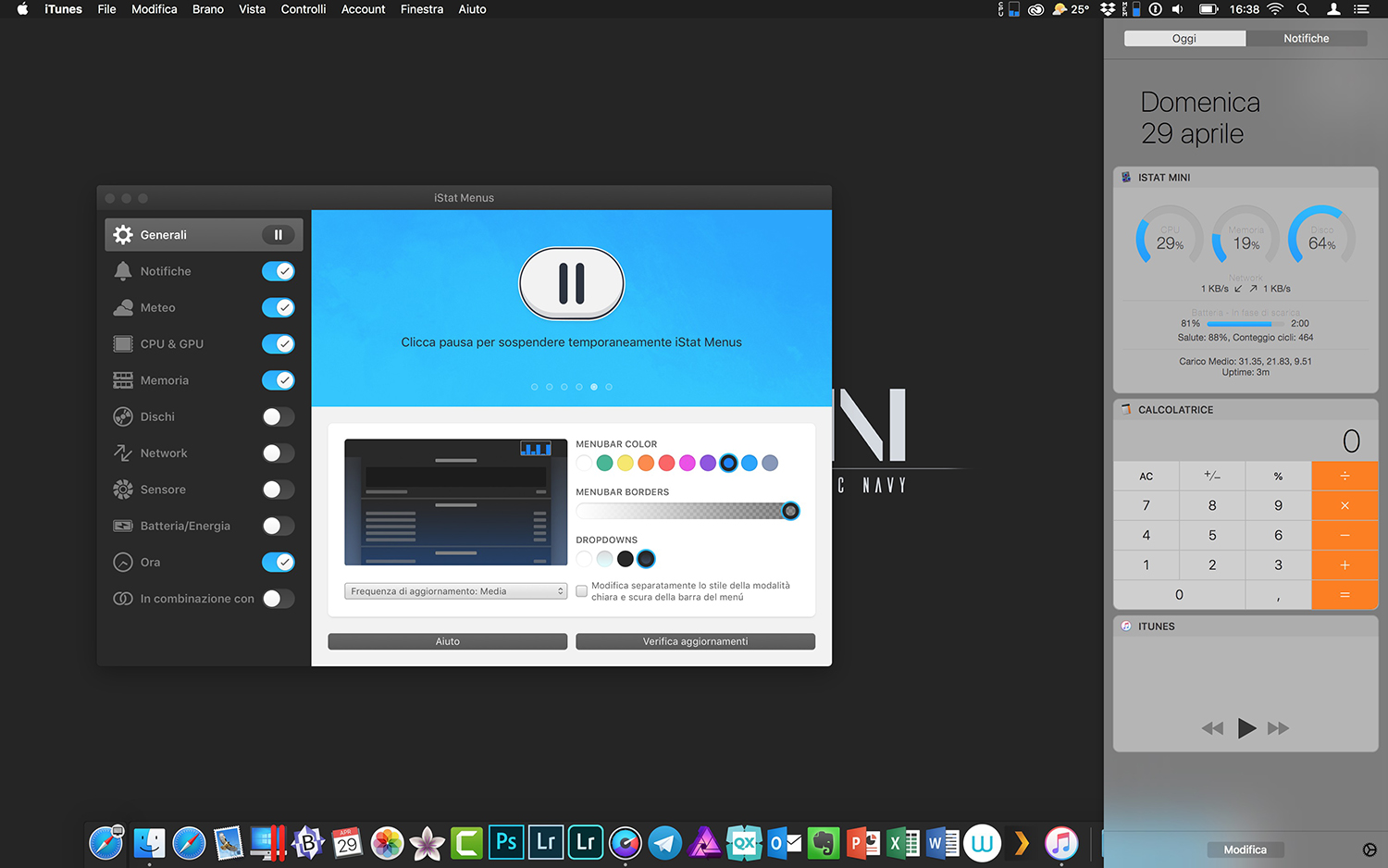Image resolution: width=1388 pixels, height=868 pixels.
Task: Switch to the Notifiche tab
Action: tap(1306, 39)
